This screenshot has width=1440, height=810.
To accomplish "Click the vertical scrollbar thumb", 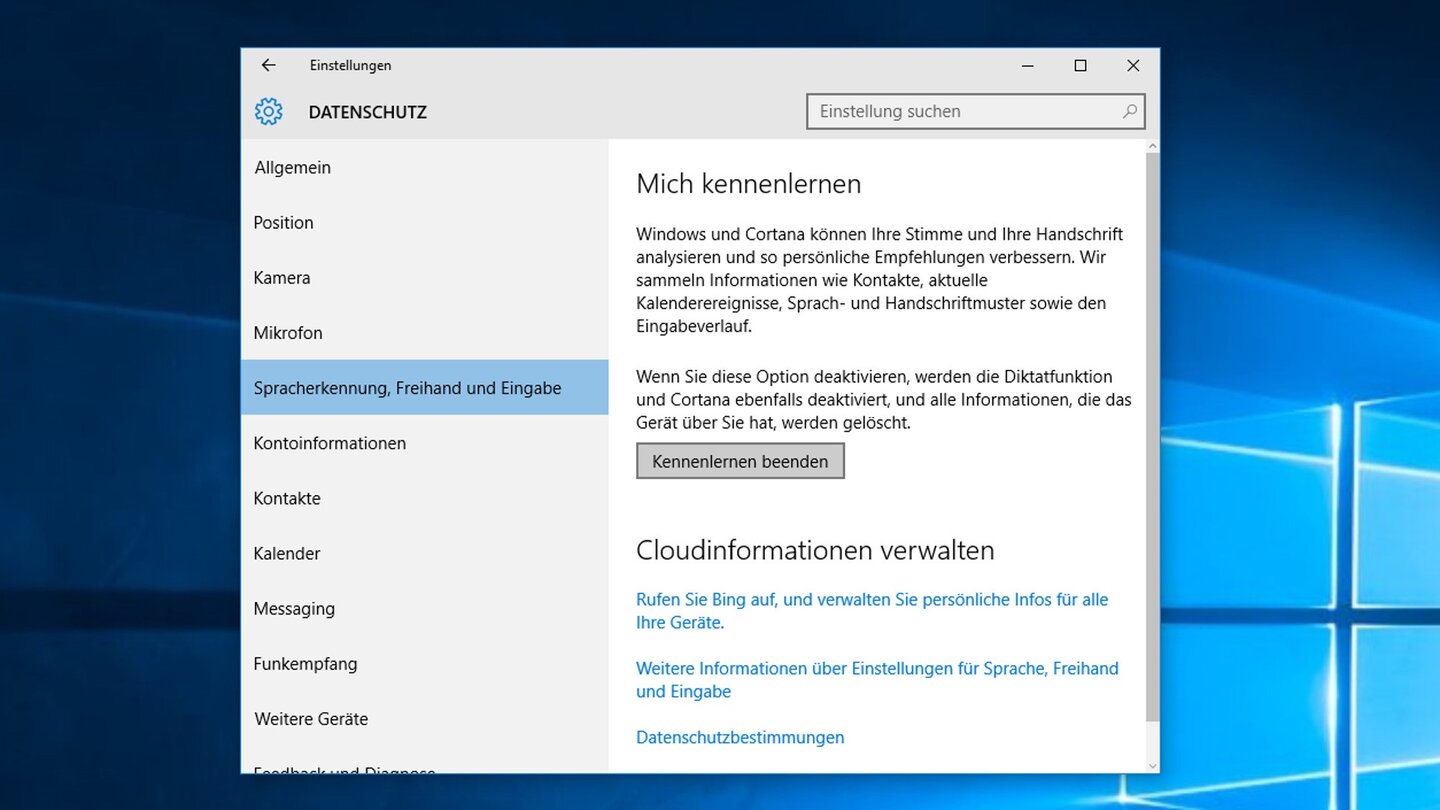I will coord(1152,437).
